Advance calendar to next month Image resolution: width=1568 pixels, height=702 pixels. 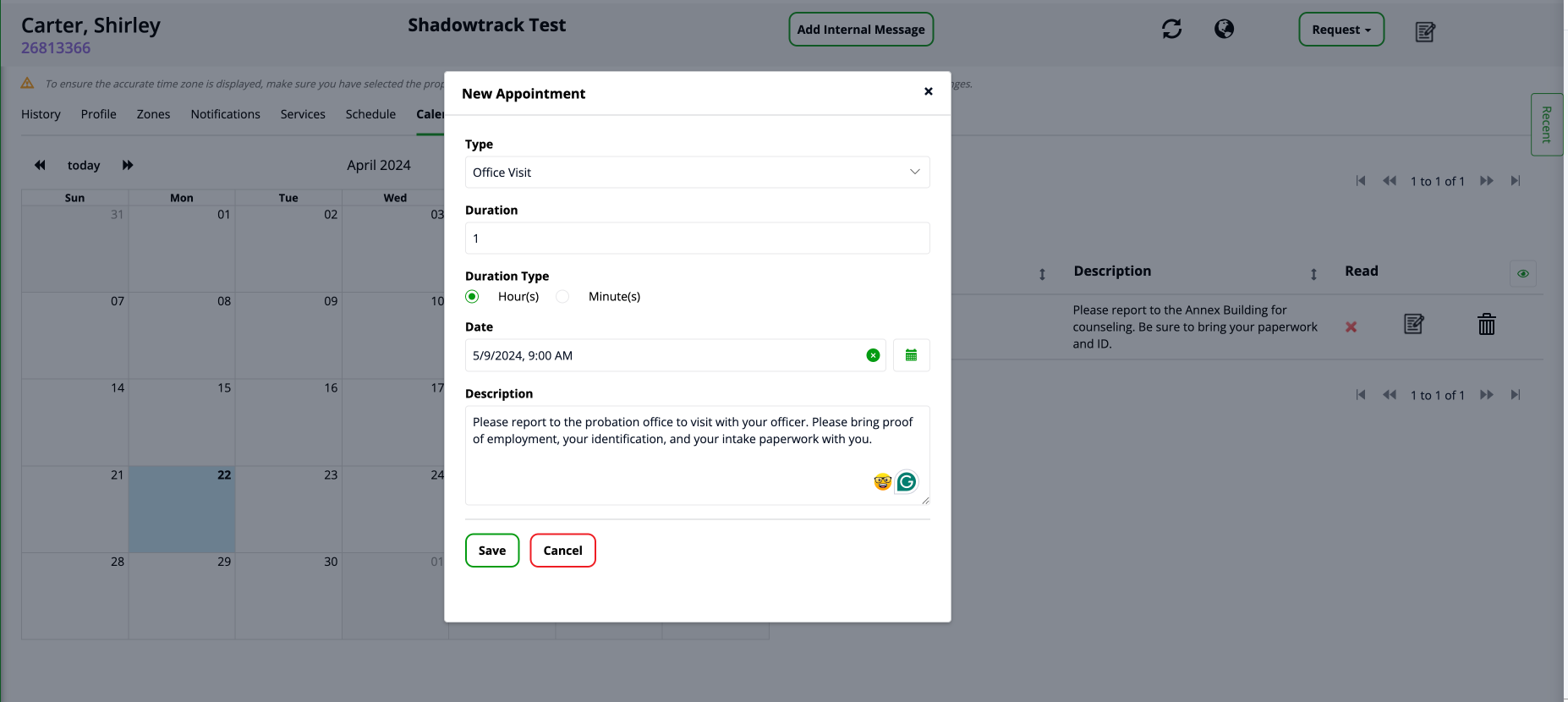pyautogui.click(x=128, y=165)
